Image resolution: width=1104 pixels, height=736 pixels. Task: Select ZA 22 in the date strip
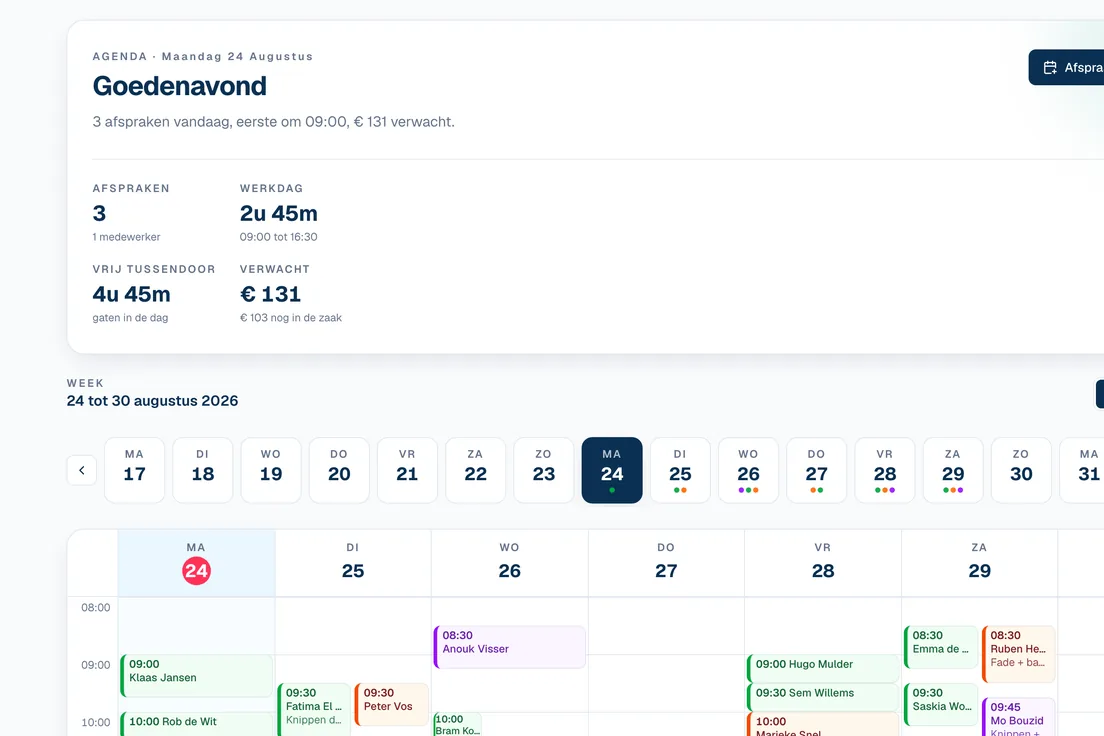click(x=475, y=470)
